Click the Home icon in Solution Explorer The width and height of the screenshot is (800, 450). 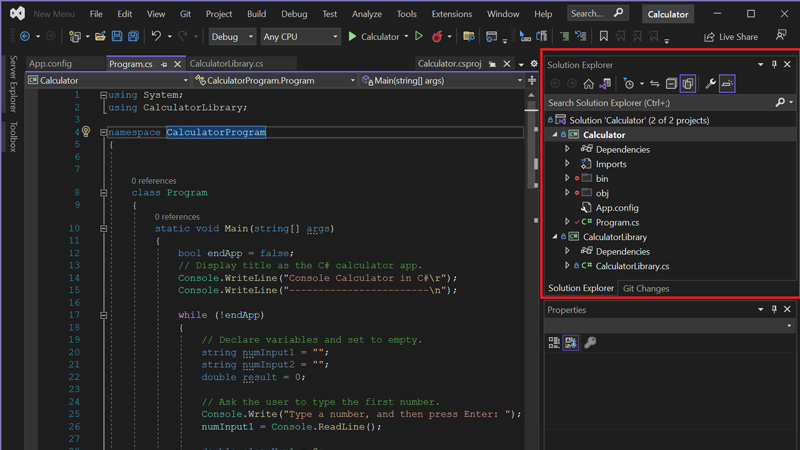pyautogui.click(x=588, y=84)
